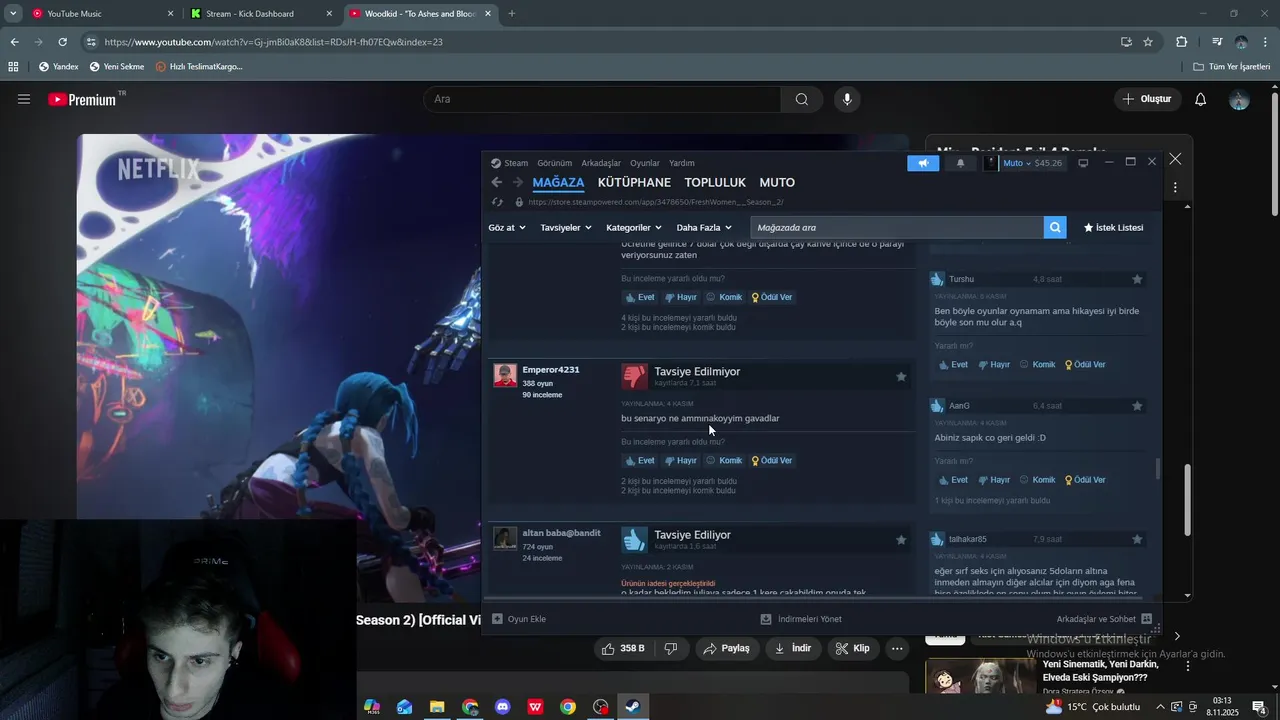Image resolution: width=1280 pixels, height=720 pixels.
Task: Bookmark this page with the star icon
Action: [1148, 42]
